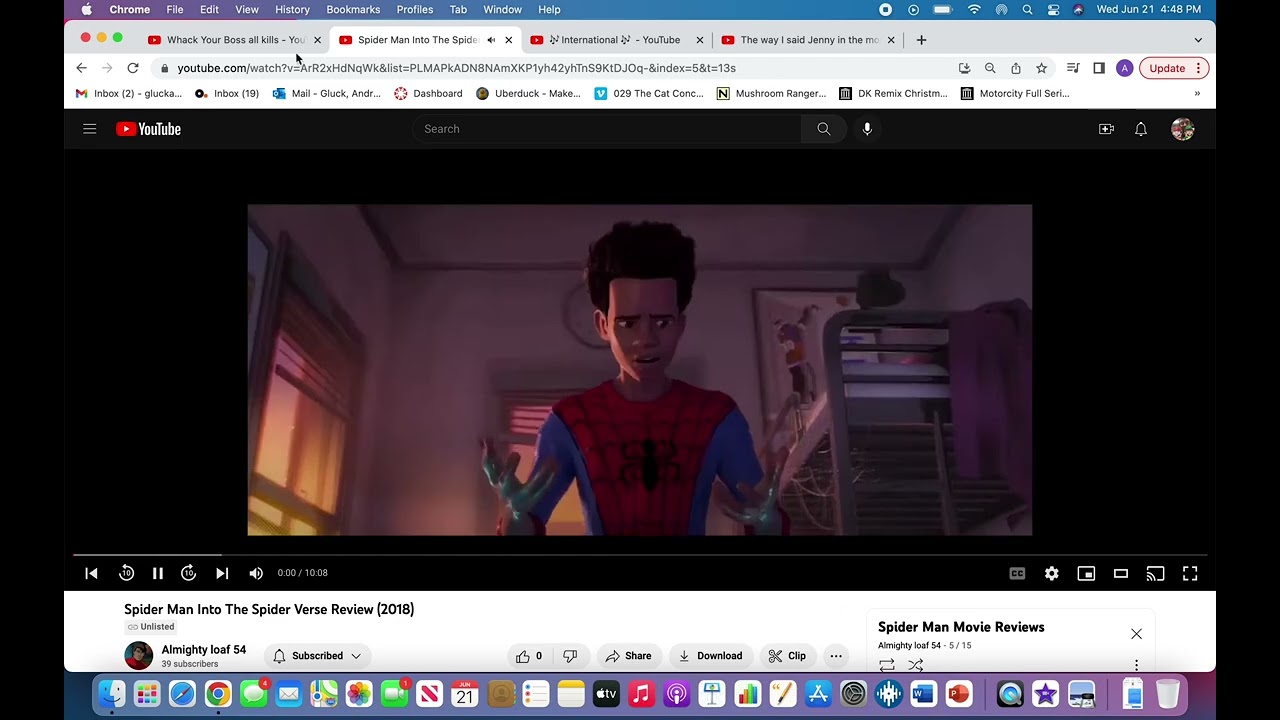Enter full screen video mode

pos(1190,573)
